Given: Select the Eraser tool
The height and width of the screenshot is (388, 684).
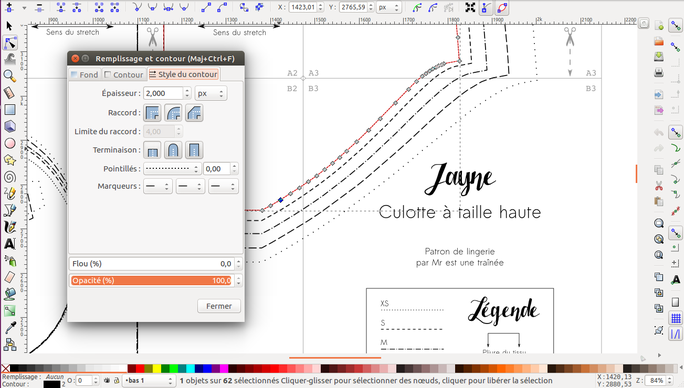Looking at the screenshot, I should [x=9, y=277].
